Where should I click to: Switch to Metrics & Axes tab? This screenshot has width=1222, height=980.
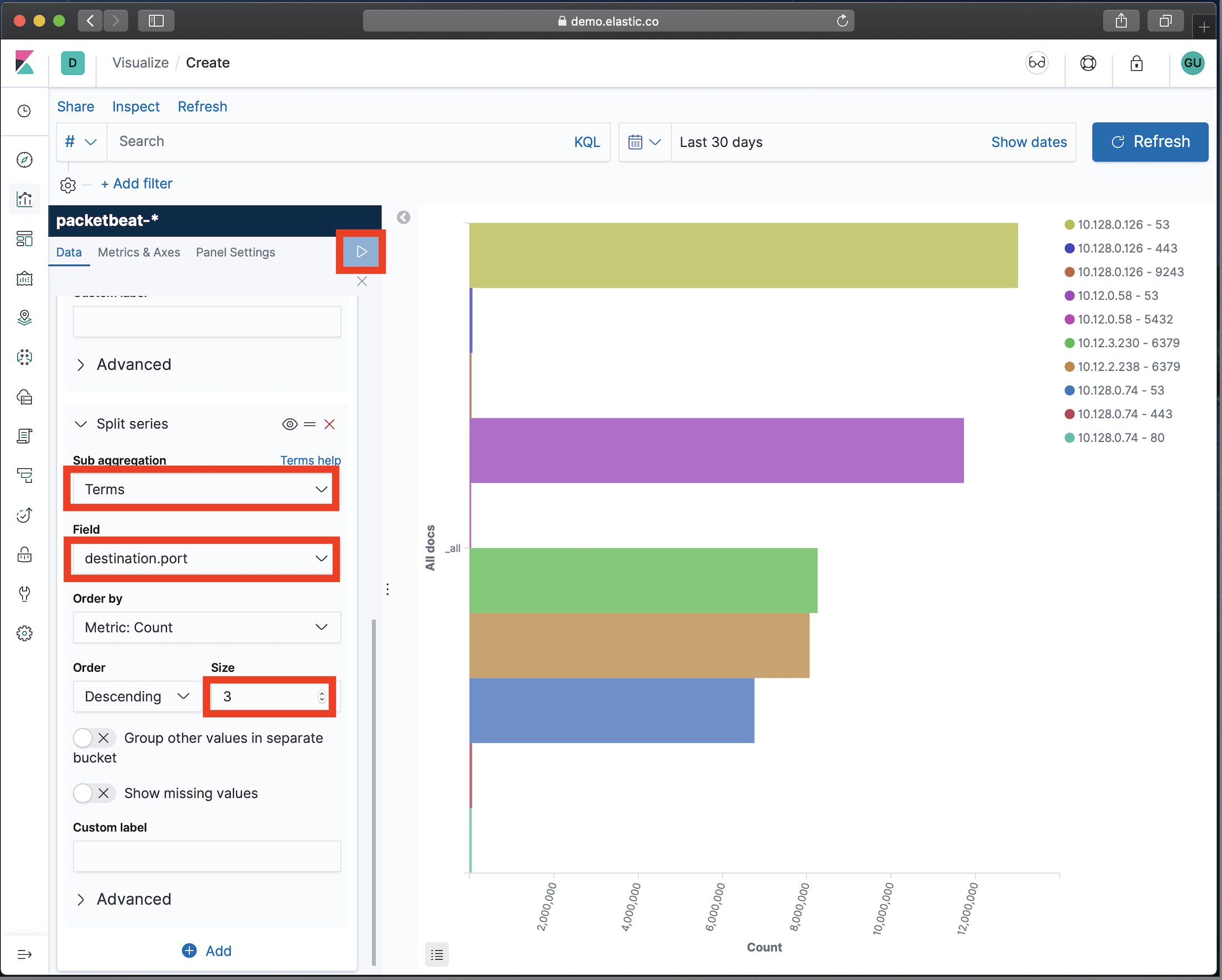(x=139, y=252)
